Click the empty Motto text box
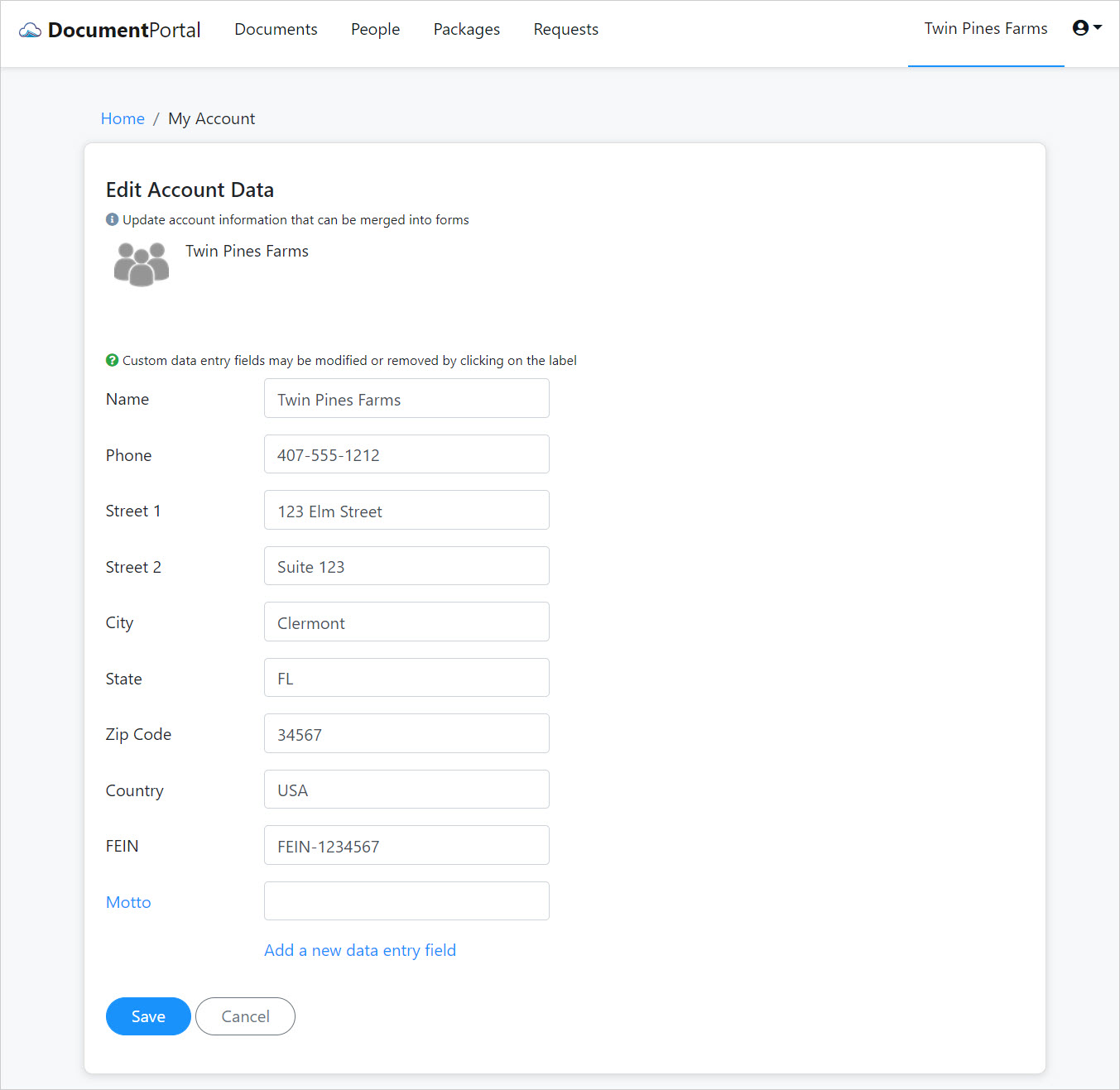 (x=406, y=900)
